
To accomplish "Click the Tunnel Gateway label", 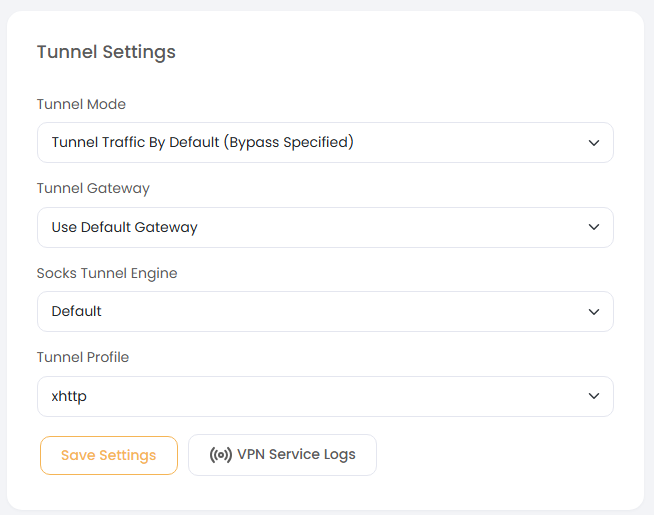I will 93,188.
